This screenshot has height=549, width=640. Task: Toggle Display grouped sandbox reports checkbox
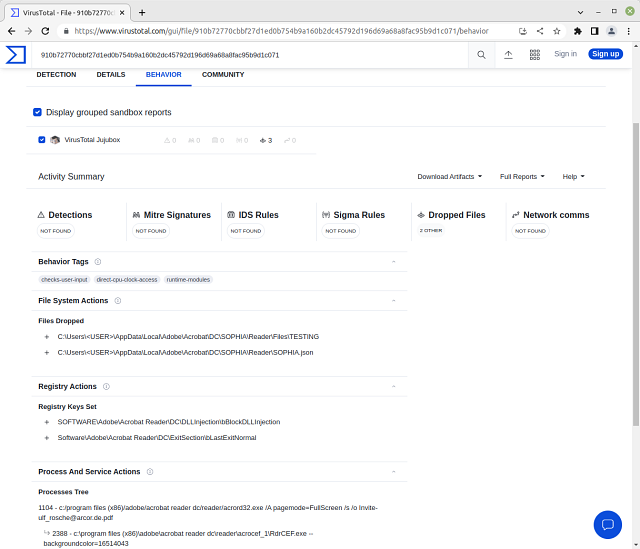click(37, 112)
